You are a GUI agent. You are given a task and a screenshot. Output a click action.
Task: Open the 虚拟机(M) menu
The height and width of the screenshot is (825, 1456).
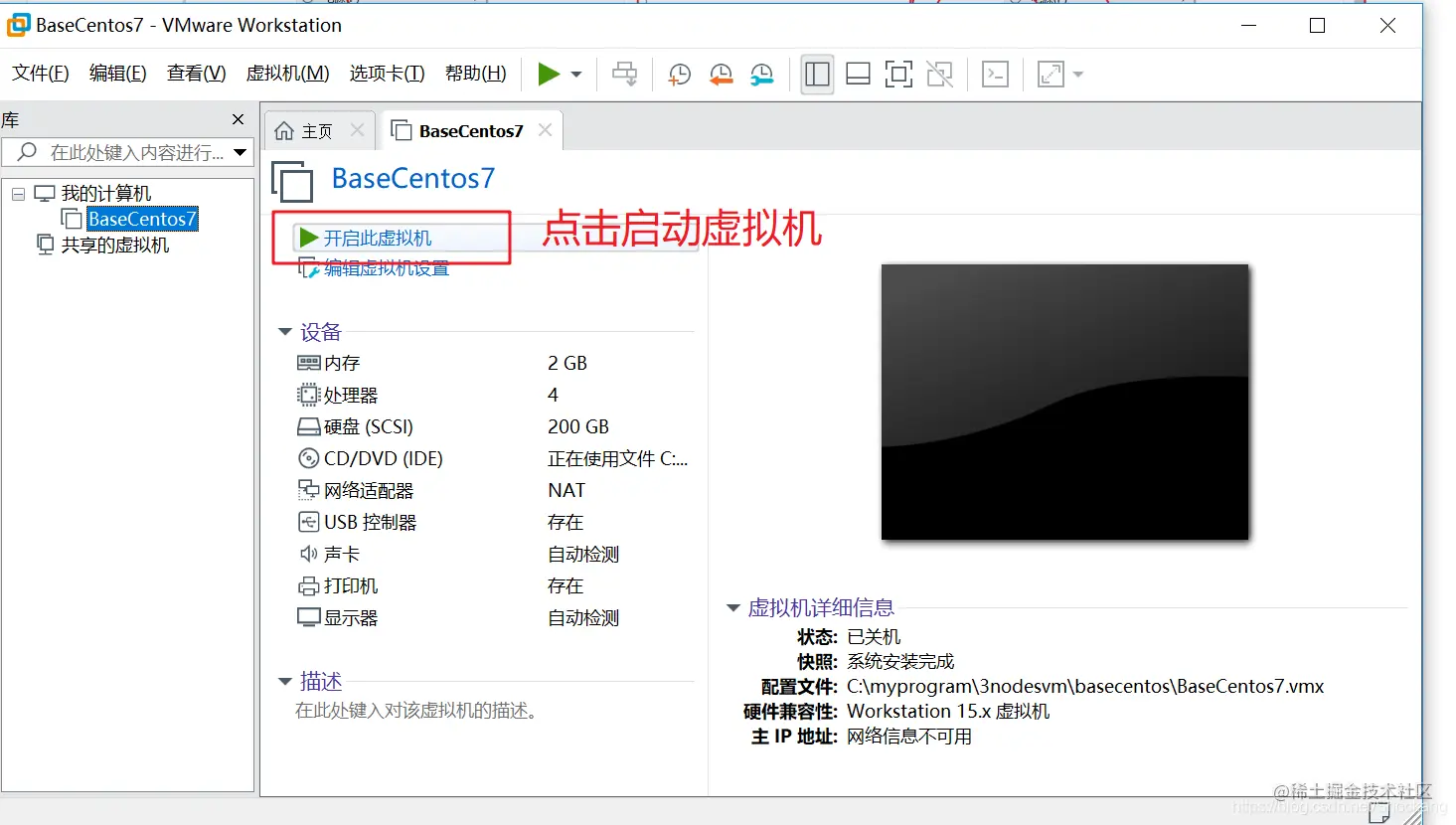click(287, 73)
